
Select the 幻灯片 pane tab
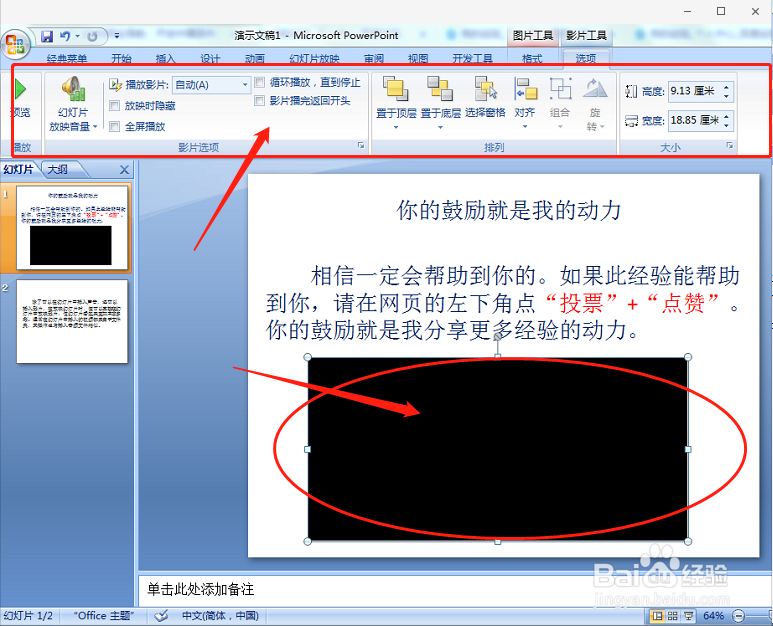click(x=19, y=170)
